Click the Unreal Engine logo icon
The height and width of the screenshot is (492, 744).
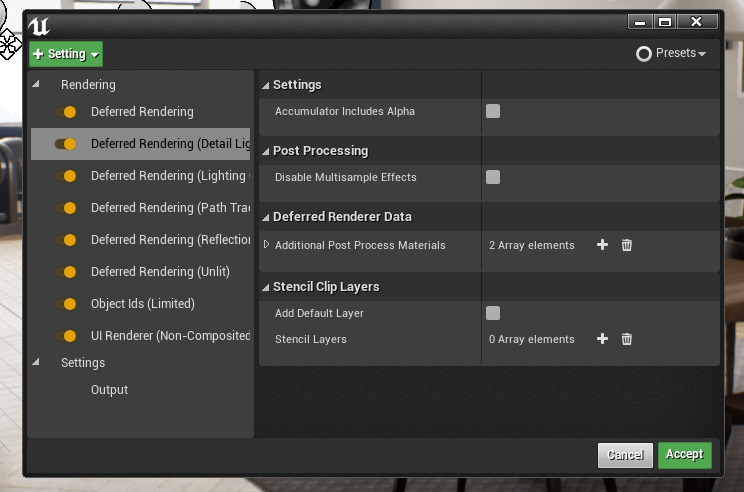tap(38, 26)
